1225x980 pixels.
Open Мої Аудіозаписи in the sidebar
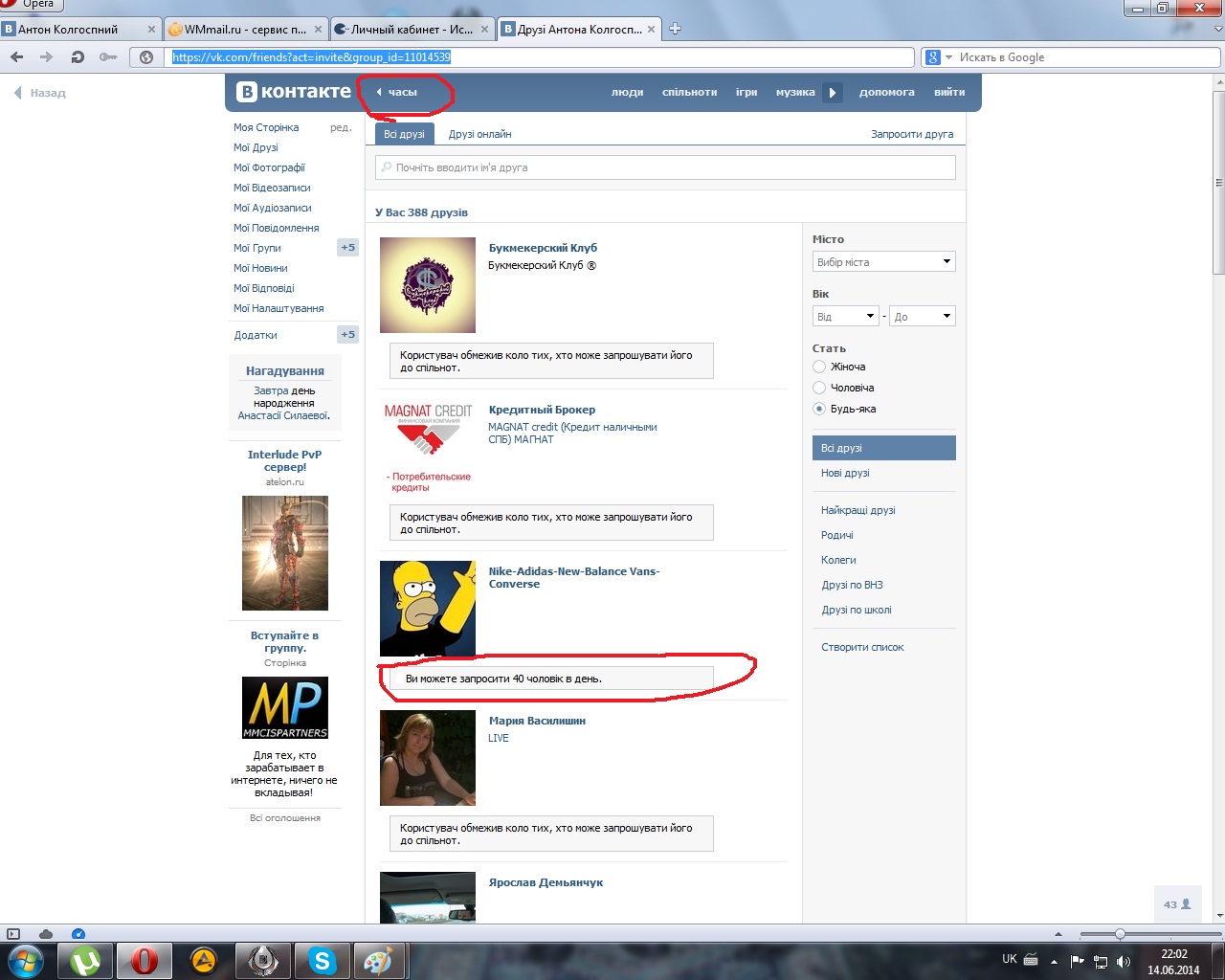[273, 208]
